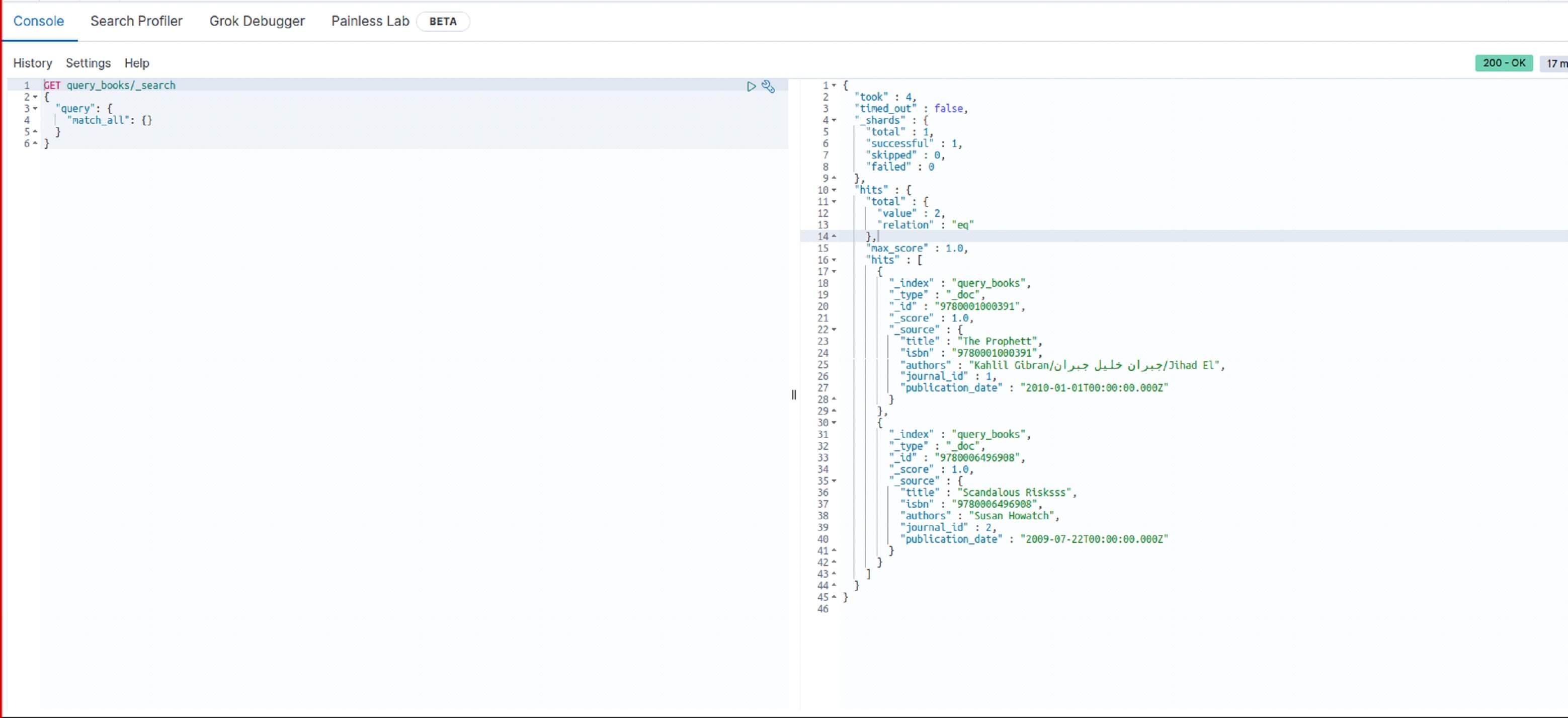This screenshot has height=718, width=1568.
Task: Collapse request editor line 2 fold arrow
Action: pos(35,97)
